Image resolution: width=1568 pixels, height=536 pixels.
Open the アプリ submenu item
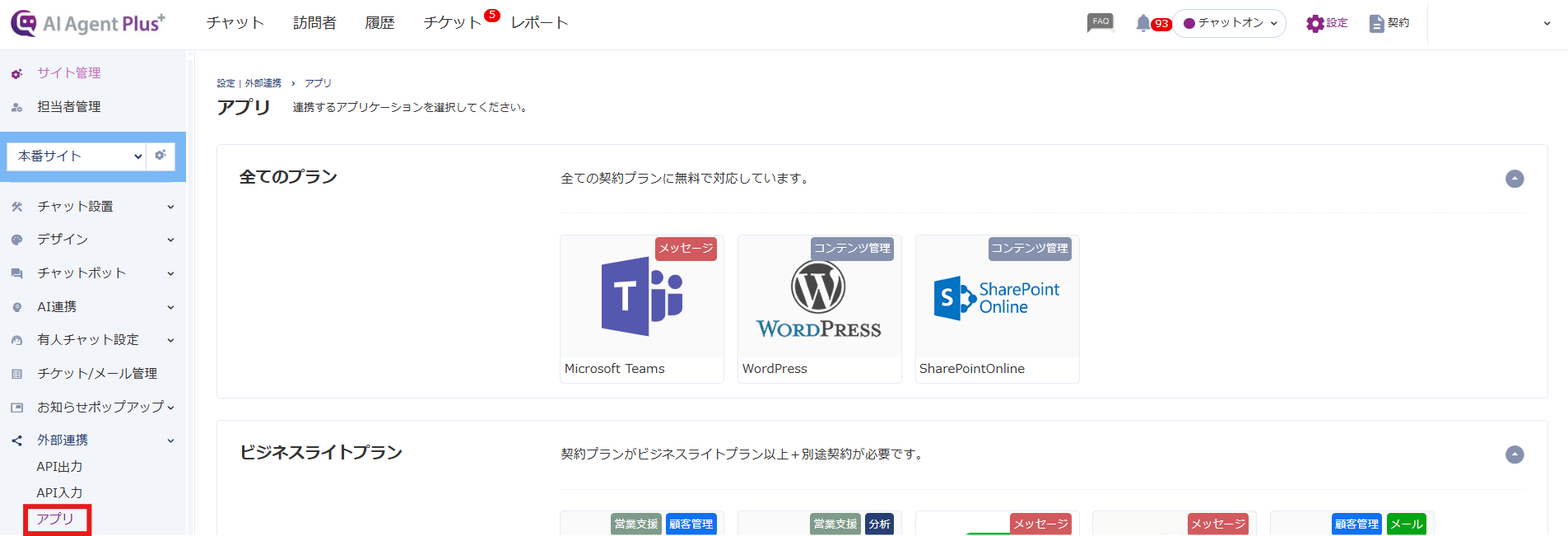(x=55, y=519)
